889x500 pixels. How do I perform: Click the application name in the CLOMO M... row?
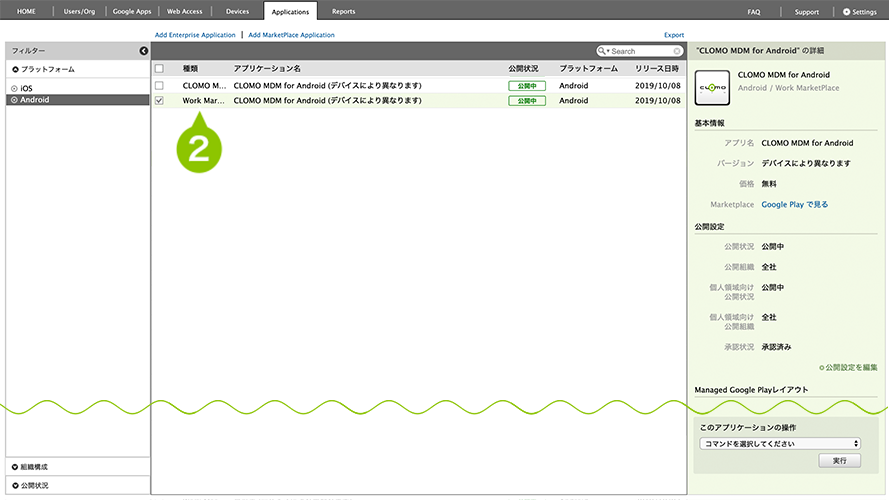point(328,86)
